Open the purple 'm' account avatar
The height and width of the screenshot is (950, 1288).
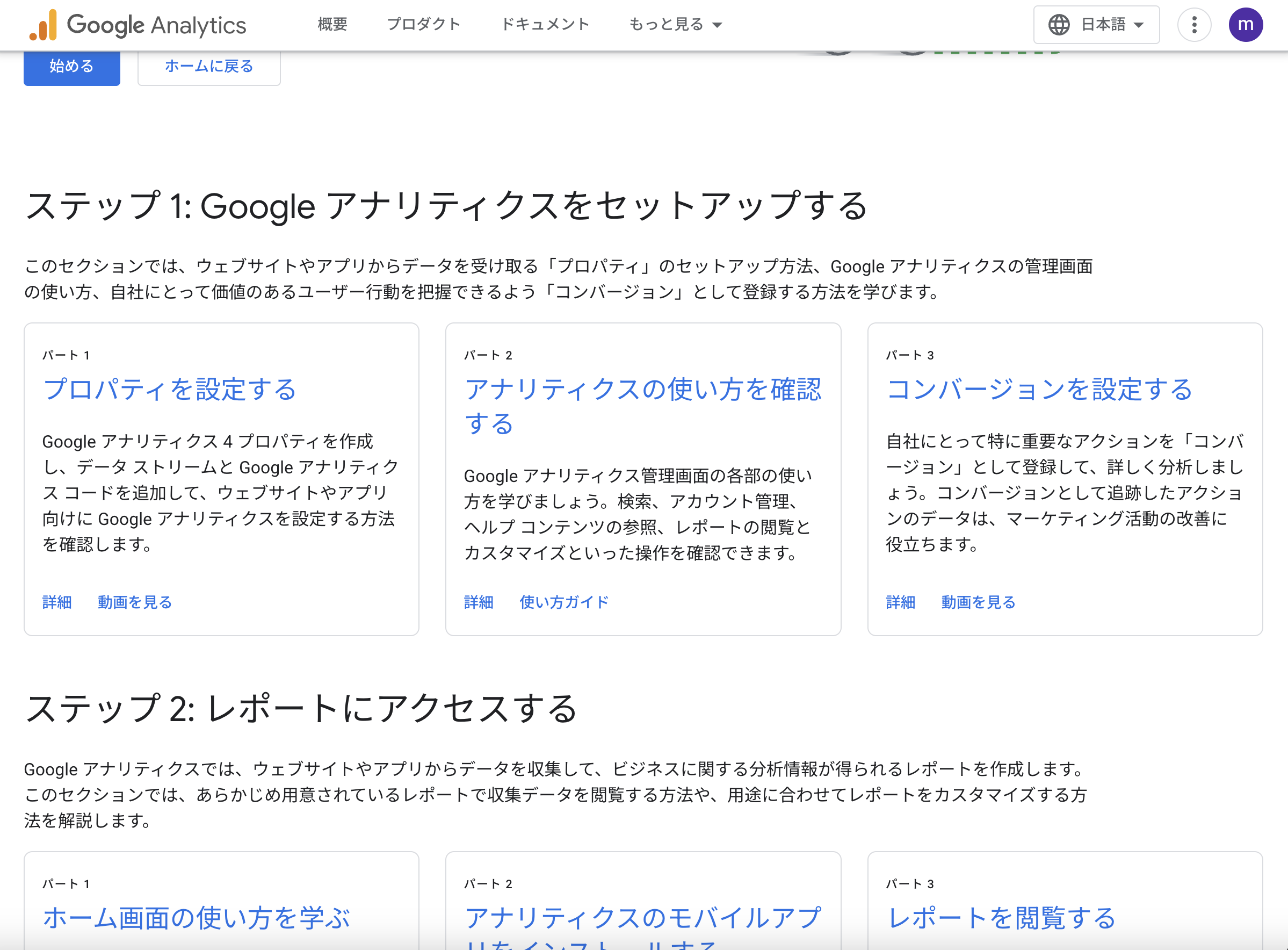pyautogui.click(x=1246, y=25)
